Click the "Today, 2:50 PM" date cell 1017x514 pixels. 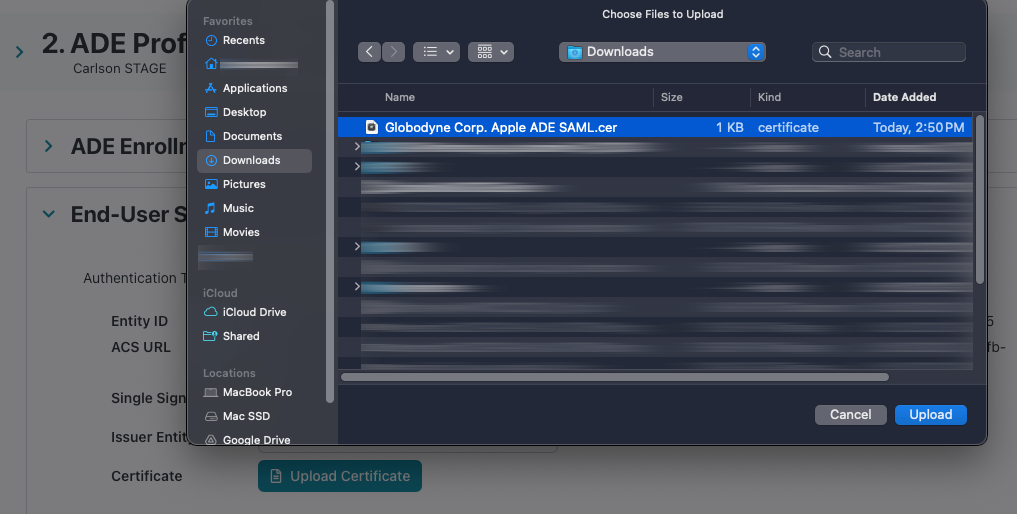(918, 128)
